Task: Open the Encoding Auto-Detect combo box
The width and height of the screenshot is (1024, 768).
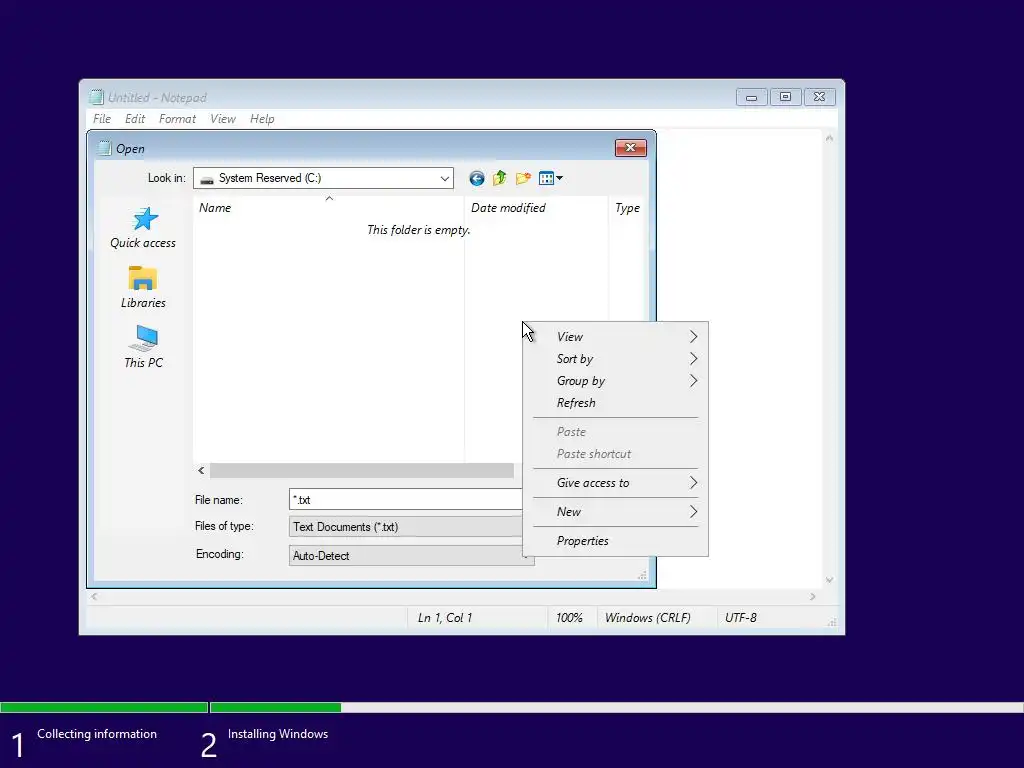Action: click(411, 556)
